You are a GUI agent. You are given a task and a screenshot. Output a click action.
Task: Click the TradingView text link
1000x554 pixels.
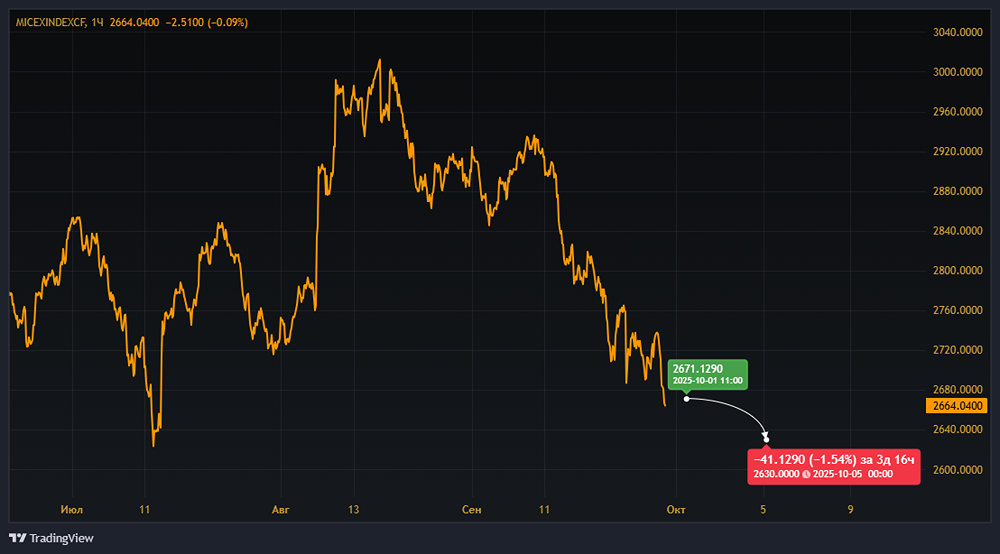coord(61,538)
